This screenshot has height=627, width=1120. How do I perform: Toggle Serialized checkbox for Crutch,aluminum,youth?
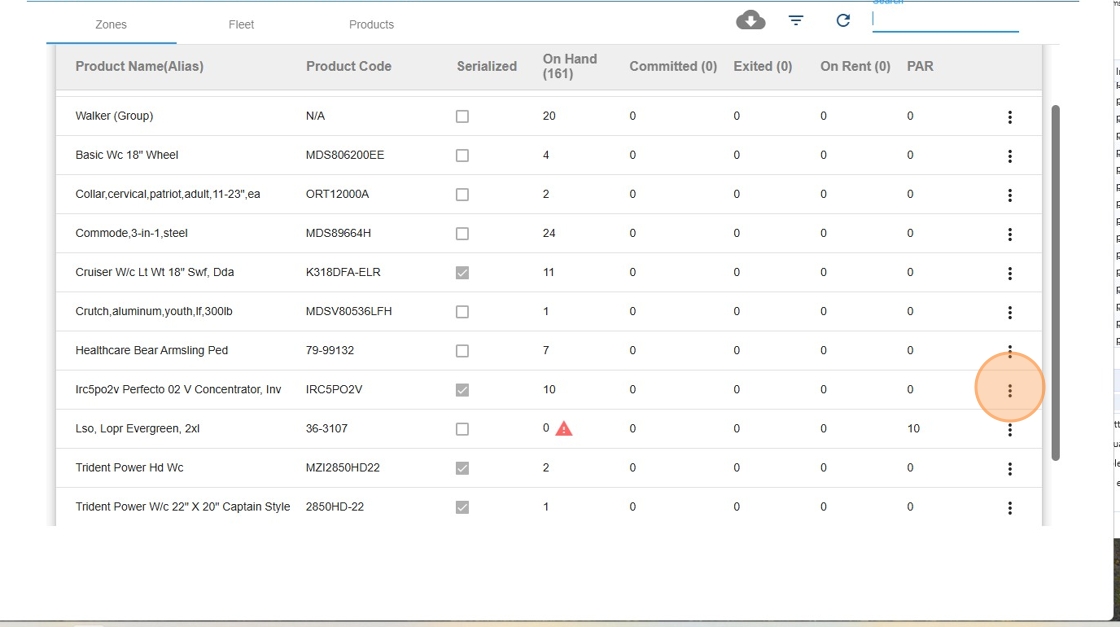click(x=462, y=312)
